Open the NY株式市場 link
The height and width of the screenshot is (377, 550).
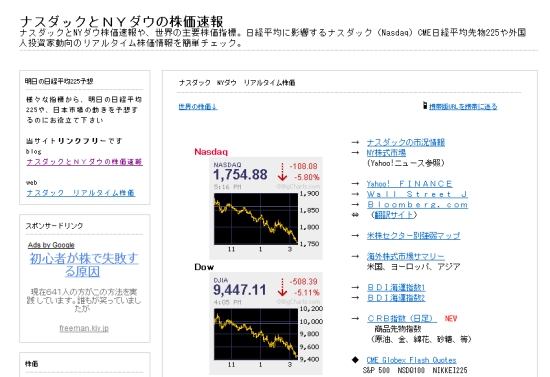coord(386,153)
